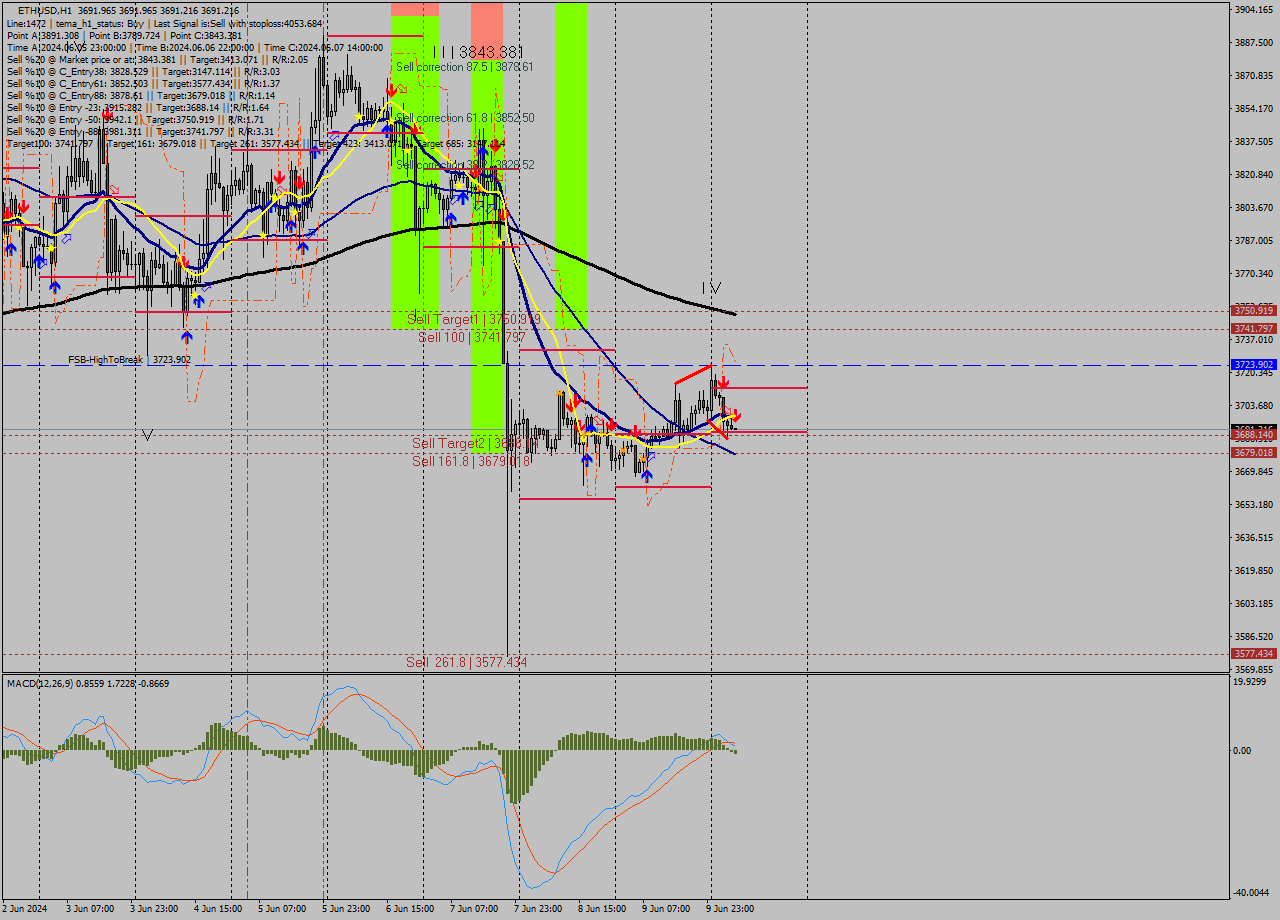1280x920 pixels.
Task: Select the IV wave label on the price chart
Action: pyautogui.click(x=712, y=289)
